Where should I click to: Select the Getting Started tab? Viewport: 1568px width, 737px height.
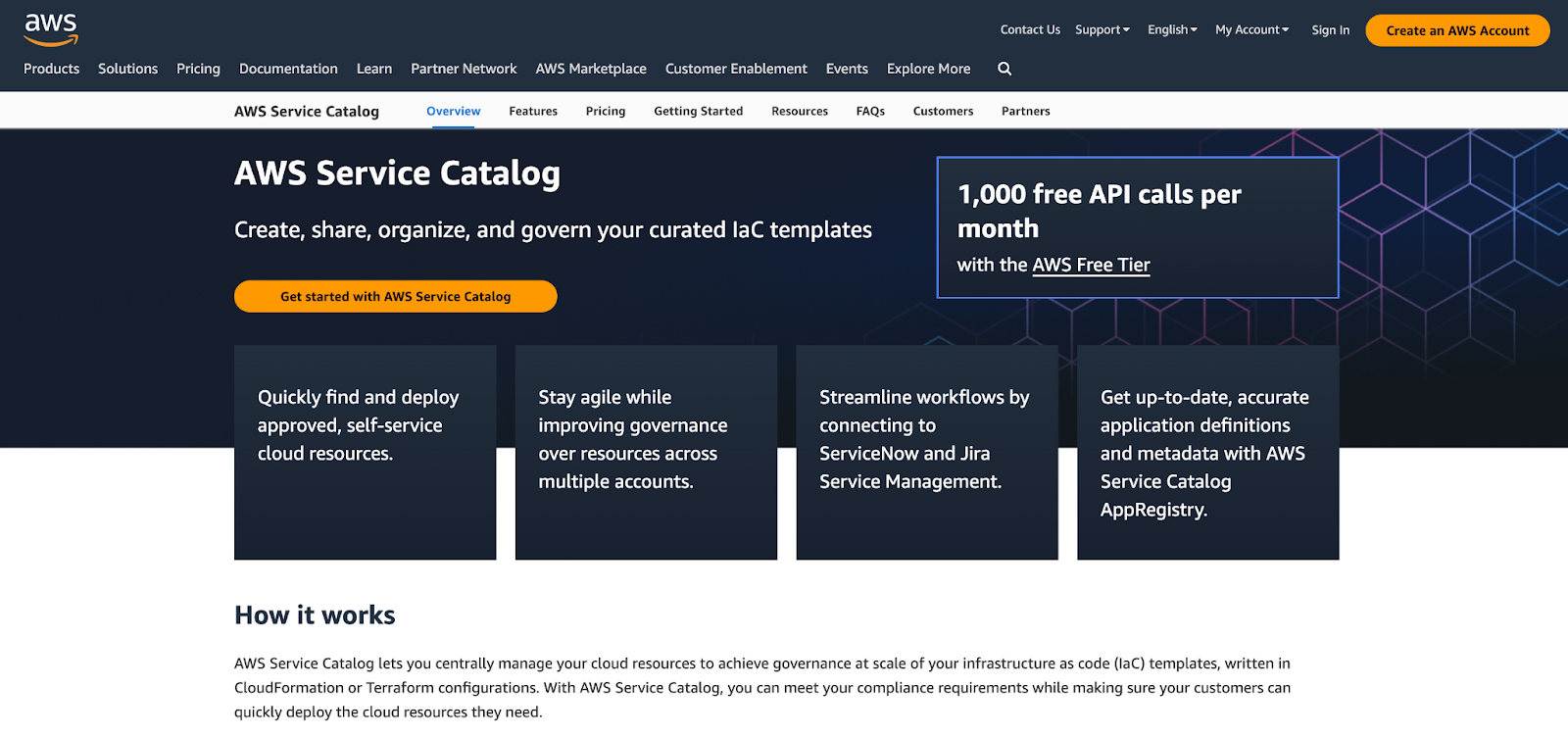coord(698,112)
